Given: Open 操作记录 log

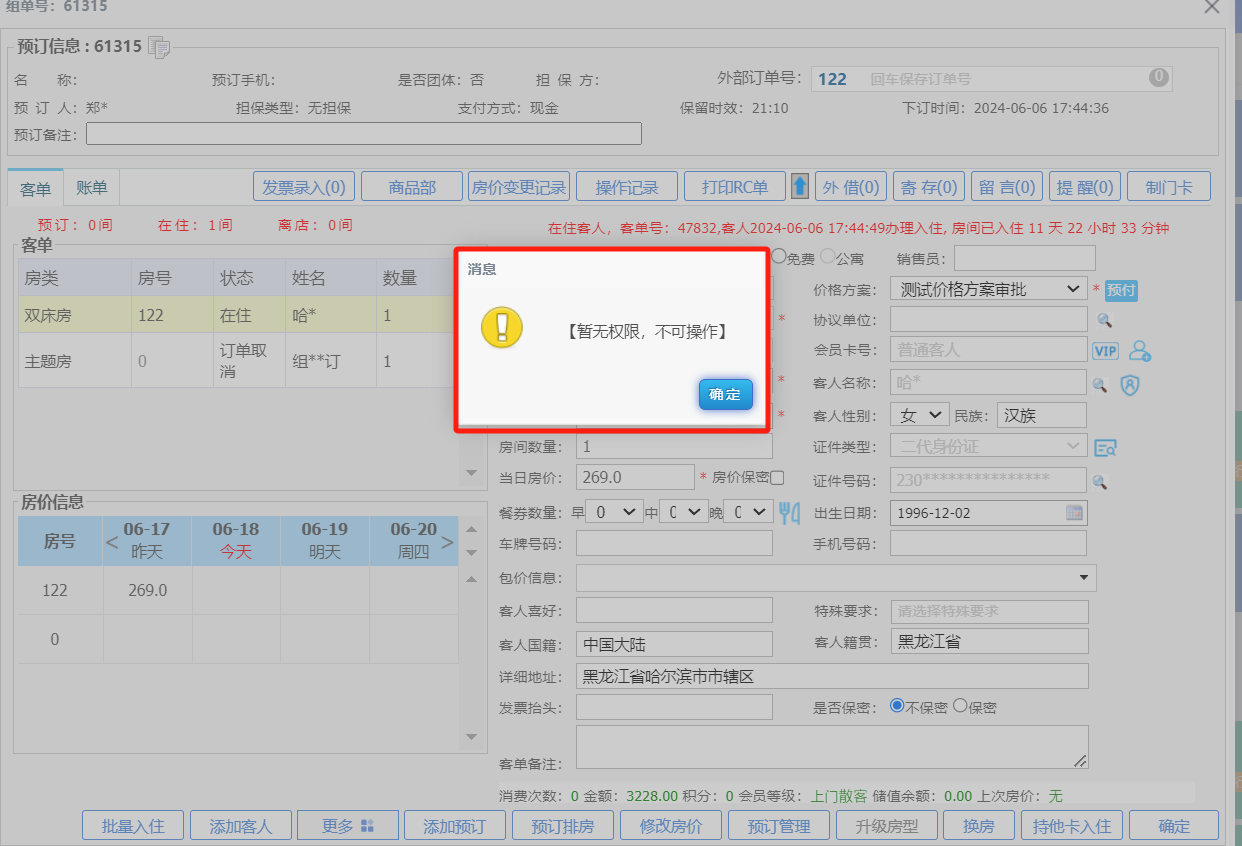Looking at the screenshot, I should click(627, 187).
